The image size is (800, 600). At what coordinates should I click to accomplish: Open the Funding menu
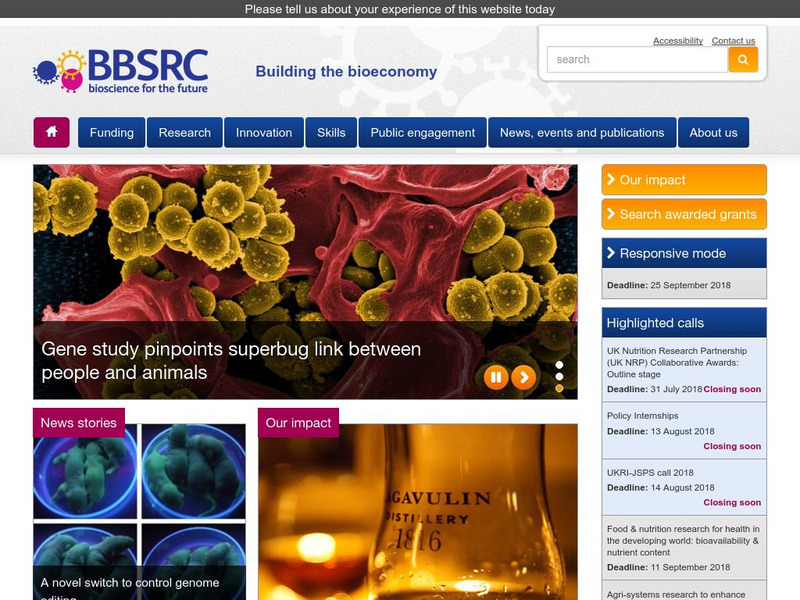click(x=113, y=131)
